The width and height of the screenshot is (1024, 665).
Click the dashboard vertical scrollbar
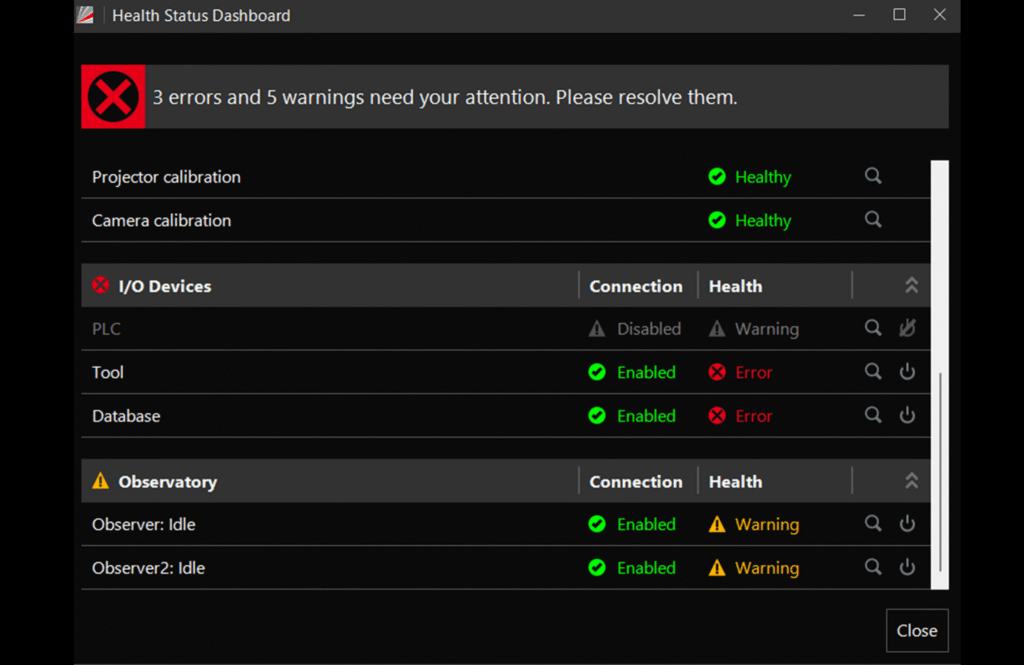pos(940,374)
